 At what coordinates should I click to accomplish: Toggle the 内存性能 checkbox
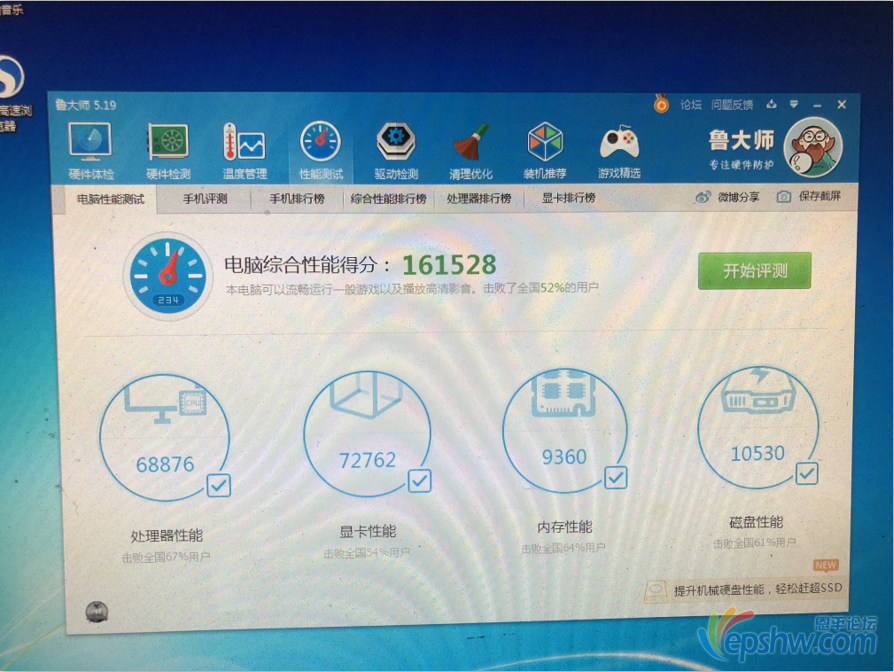point(616,478)
